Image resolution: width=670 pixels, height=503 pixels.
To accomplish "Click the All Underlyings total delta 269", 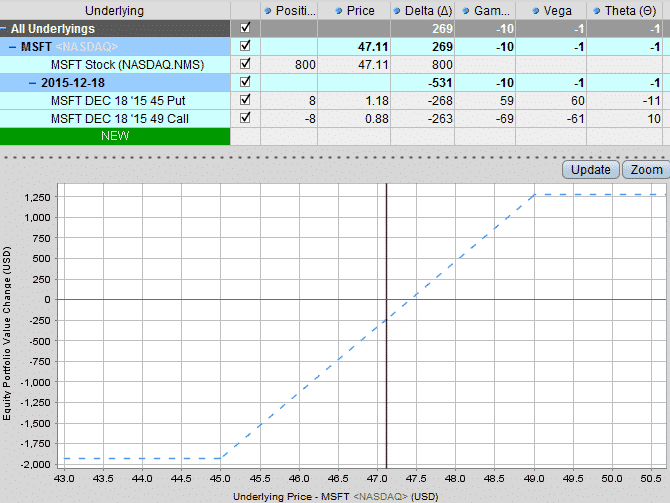I will pyautogui.click(x=442, y=29).
